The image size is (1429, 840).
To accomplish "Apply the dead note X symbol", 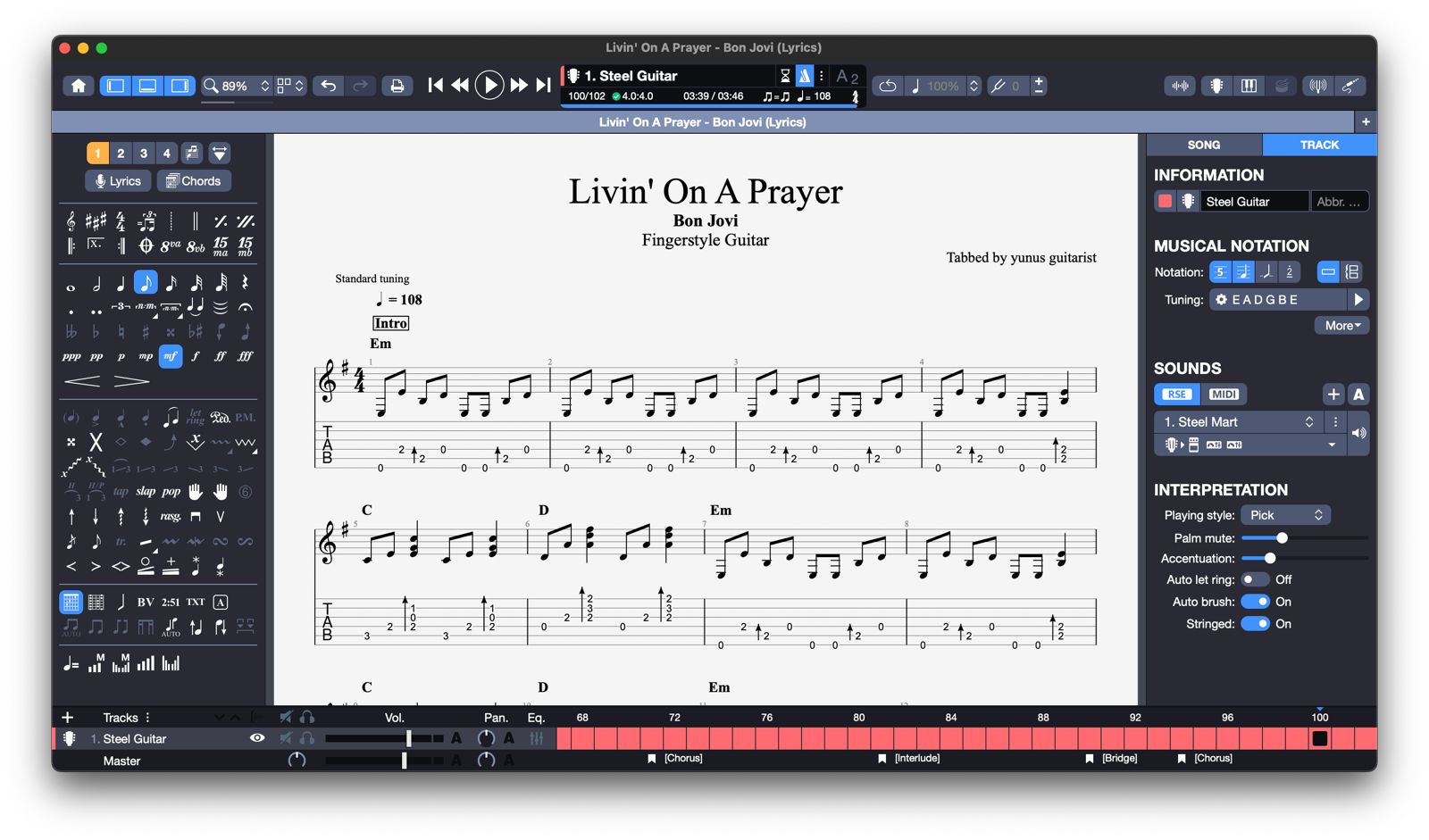I will point(96,442).
